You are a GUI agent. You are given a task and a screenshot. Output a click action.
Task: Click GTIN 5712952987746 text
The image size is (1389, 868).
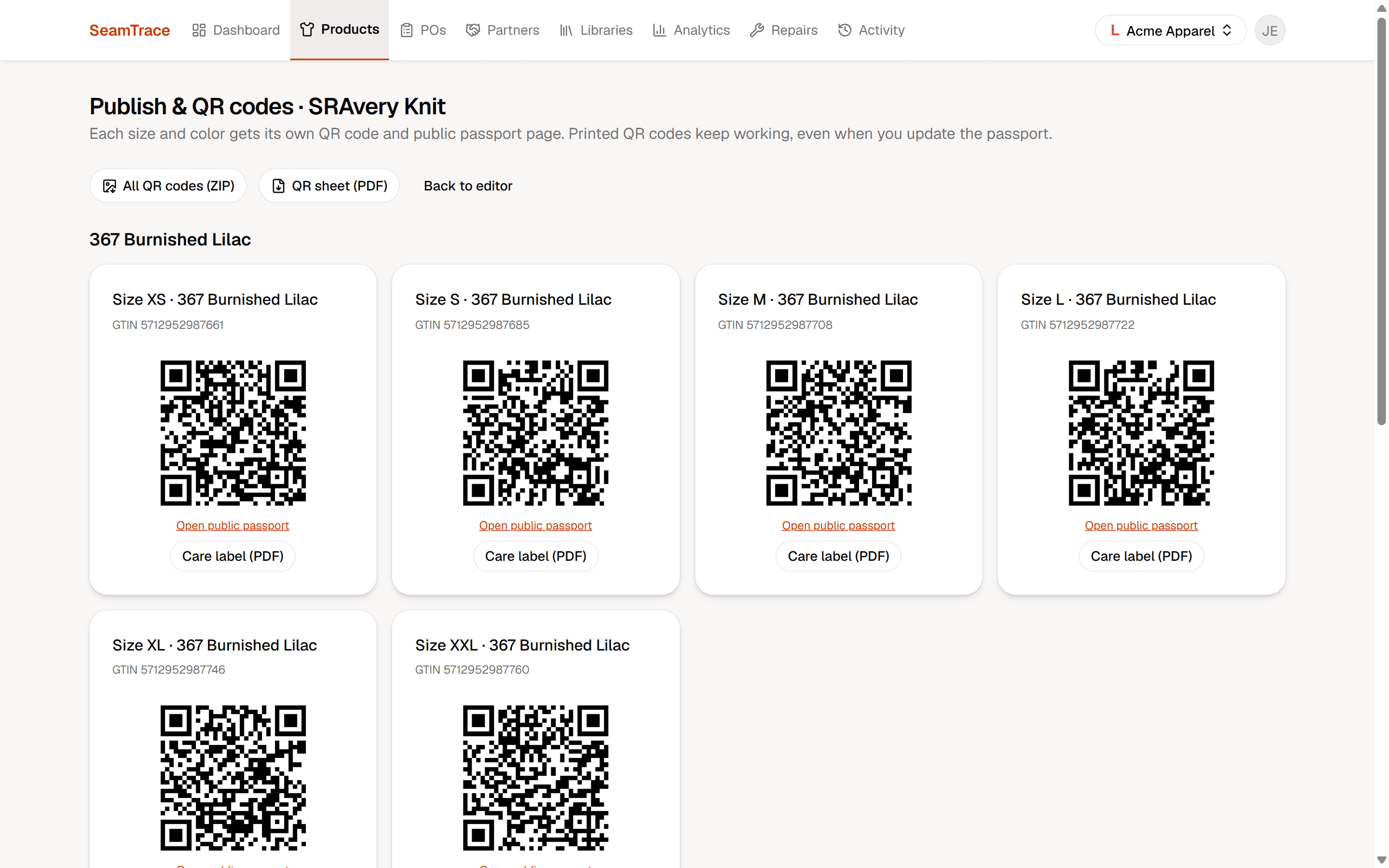(x=169, y=670)
